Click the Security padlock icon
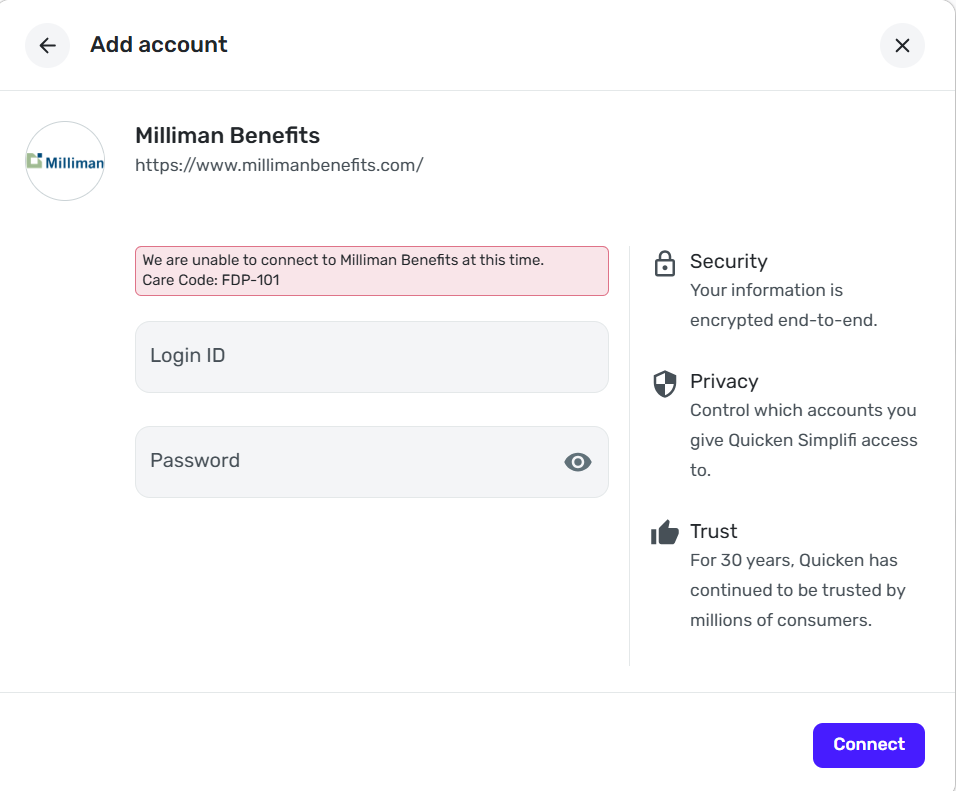Viewport: 956px width, 791px height. [664, 264]
